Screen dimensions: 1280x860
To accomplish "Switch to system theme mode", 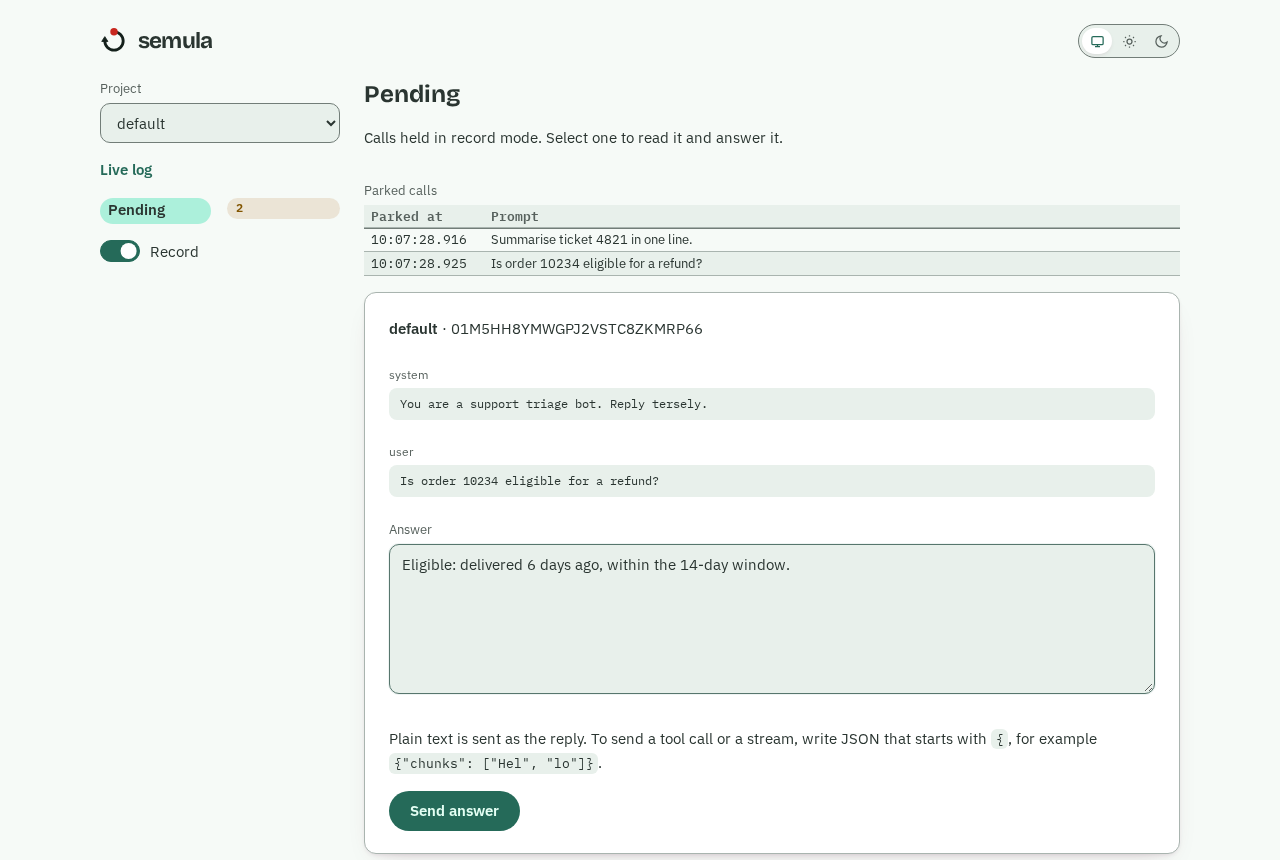I will tap(1097, 41).
